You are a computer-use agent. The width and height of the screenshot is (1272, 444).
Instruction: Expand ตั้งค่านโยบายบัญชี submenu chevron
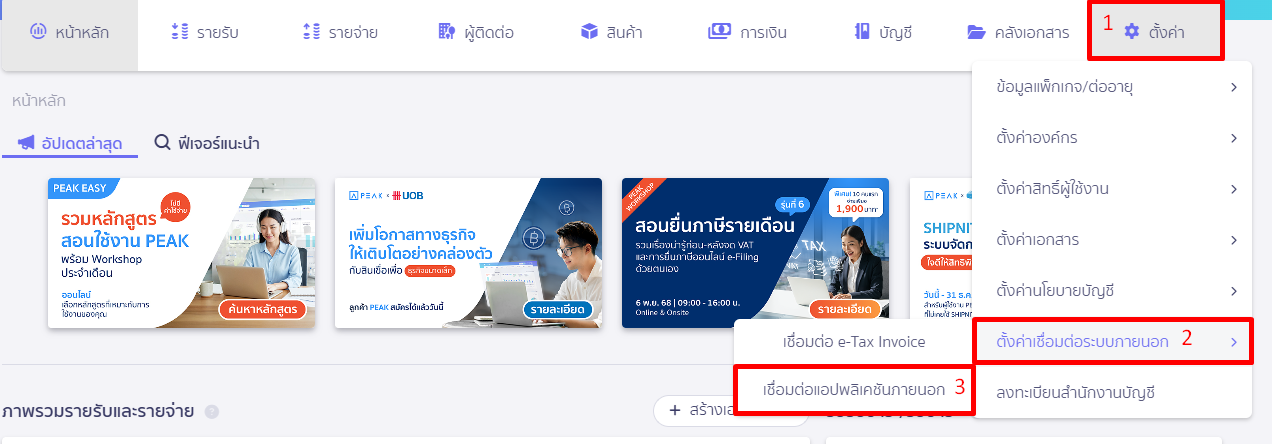[1234, 291]
